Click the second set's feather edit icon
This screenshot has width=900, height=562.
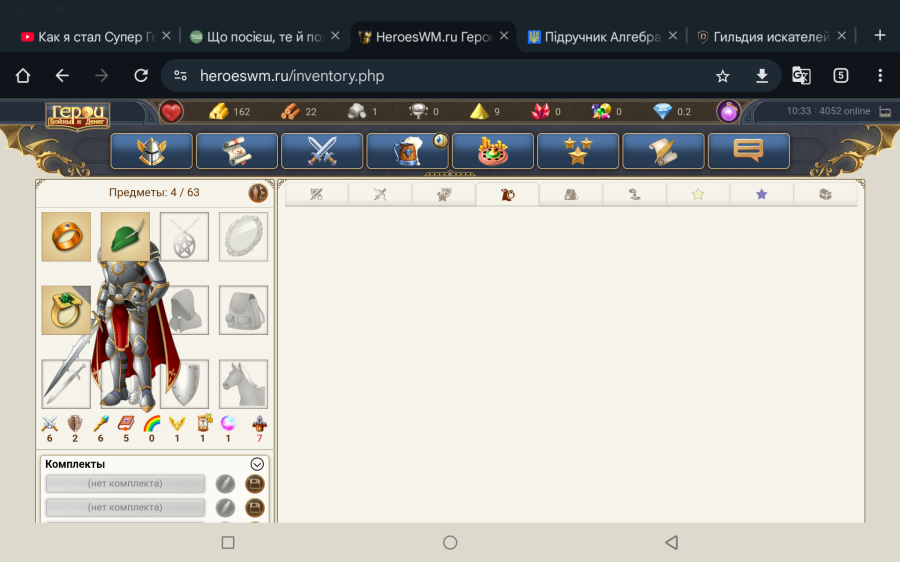[x=225, y=508]
